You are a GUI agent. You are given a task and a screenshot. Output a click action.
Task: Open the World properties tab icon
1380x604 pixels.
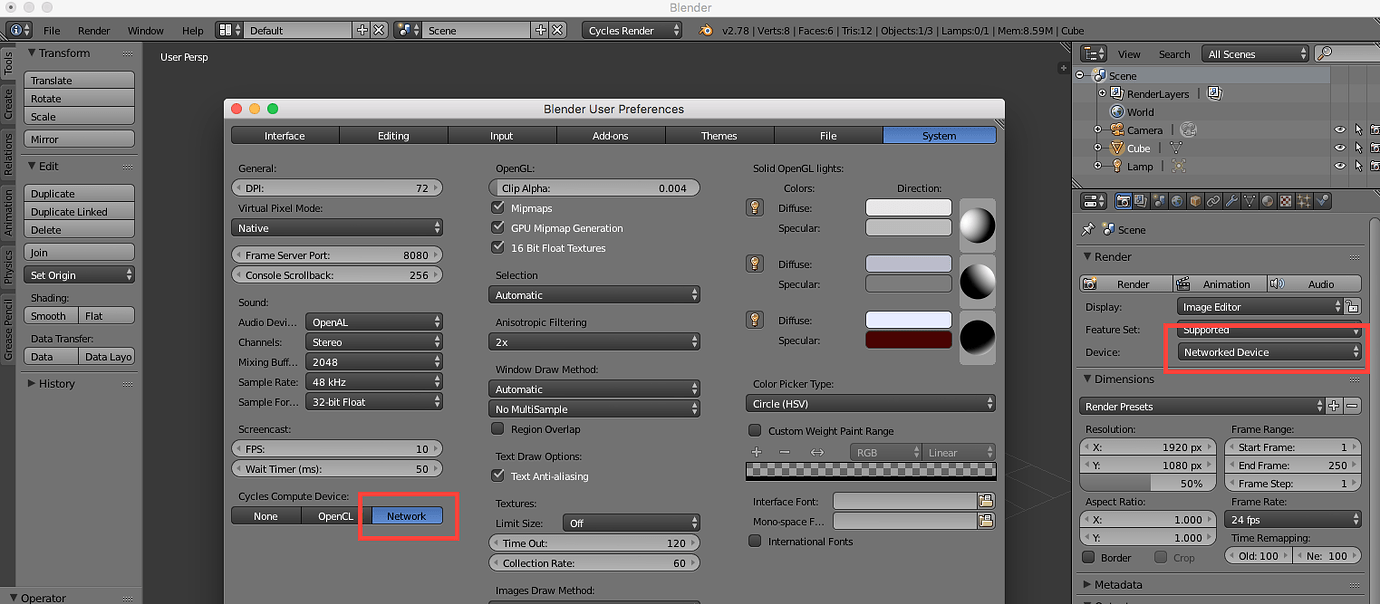point(1177,201)
